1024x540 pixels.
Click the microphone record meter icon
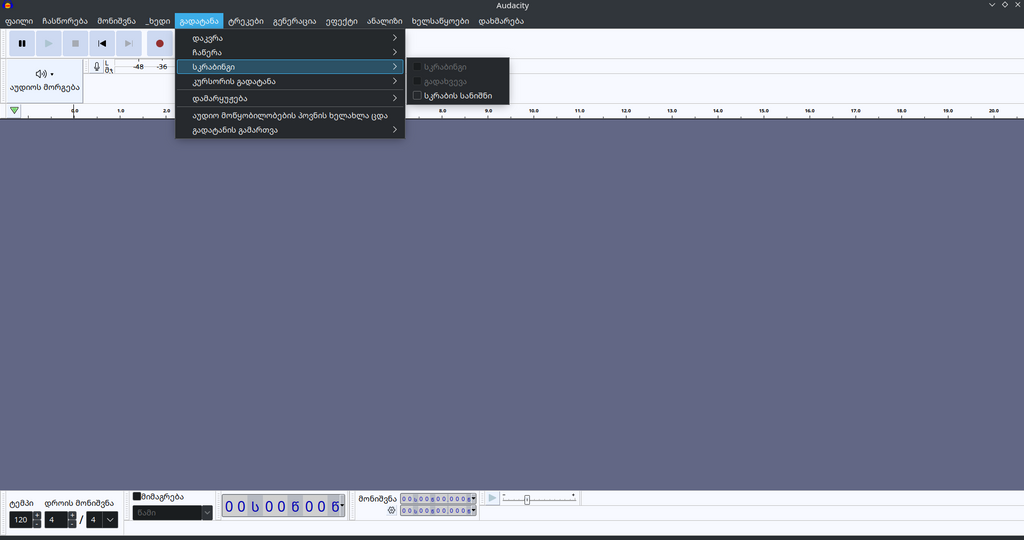(x=97, y=67)
